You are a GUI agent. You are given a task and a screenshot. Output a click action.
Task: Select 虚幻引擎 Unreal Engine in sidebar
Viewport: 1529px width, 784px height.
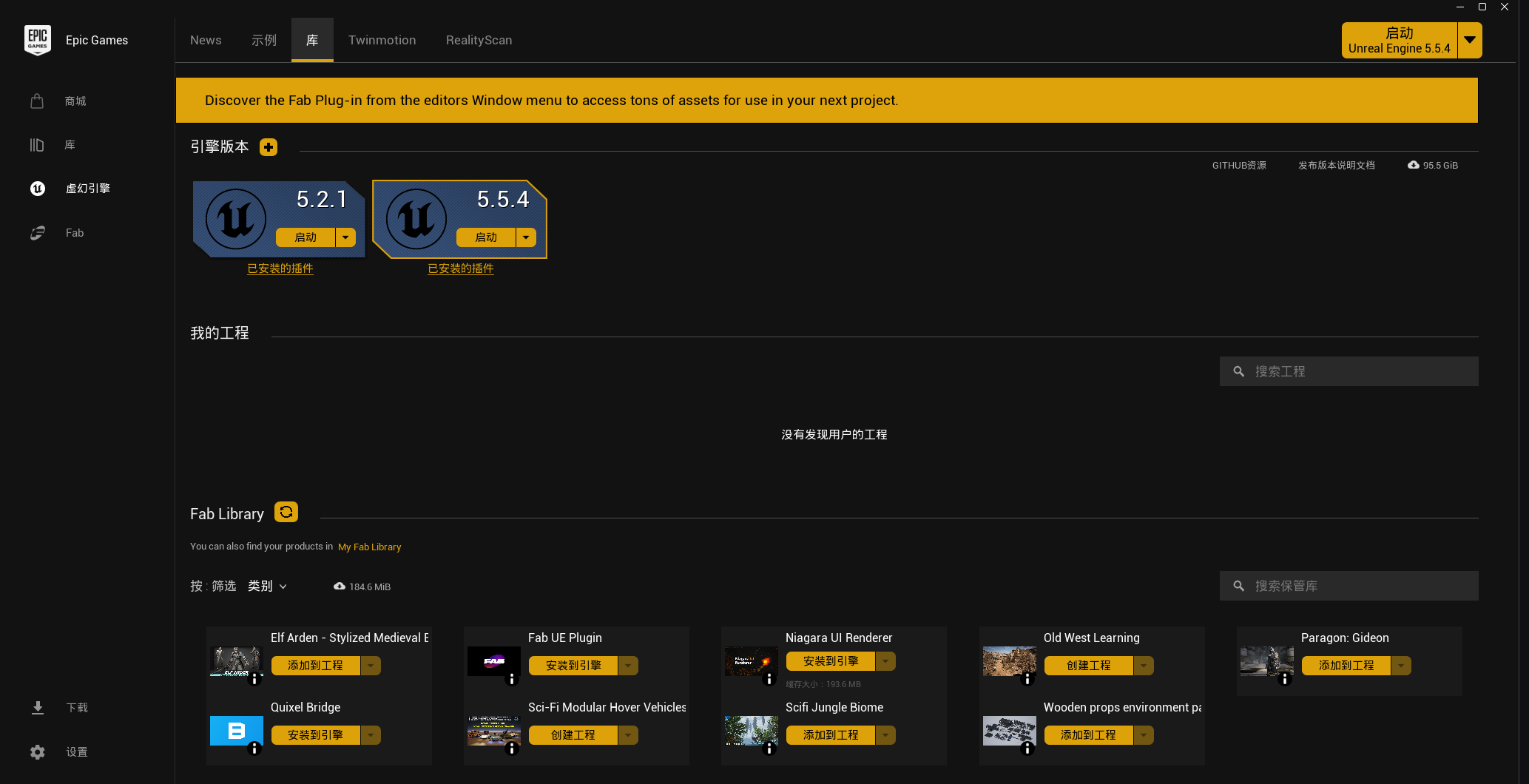(x=70, y=189)
